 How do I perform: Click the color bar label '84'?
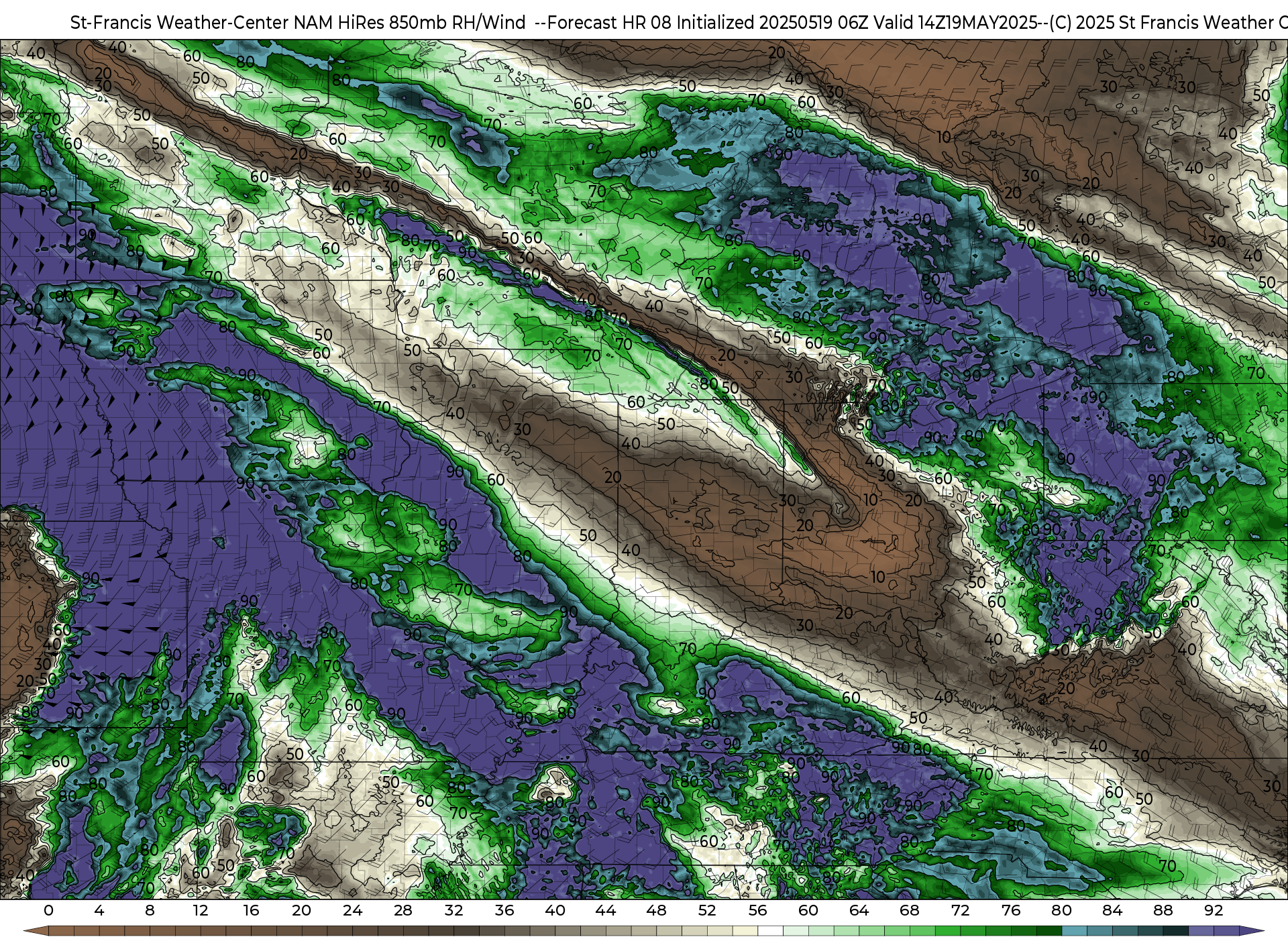(1112, 910)
